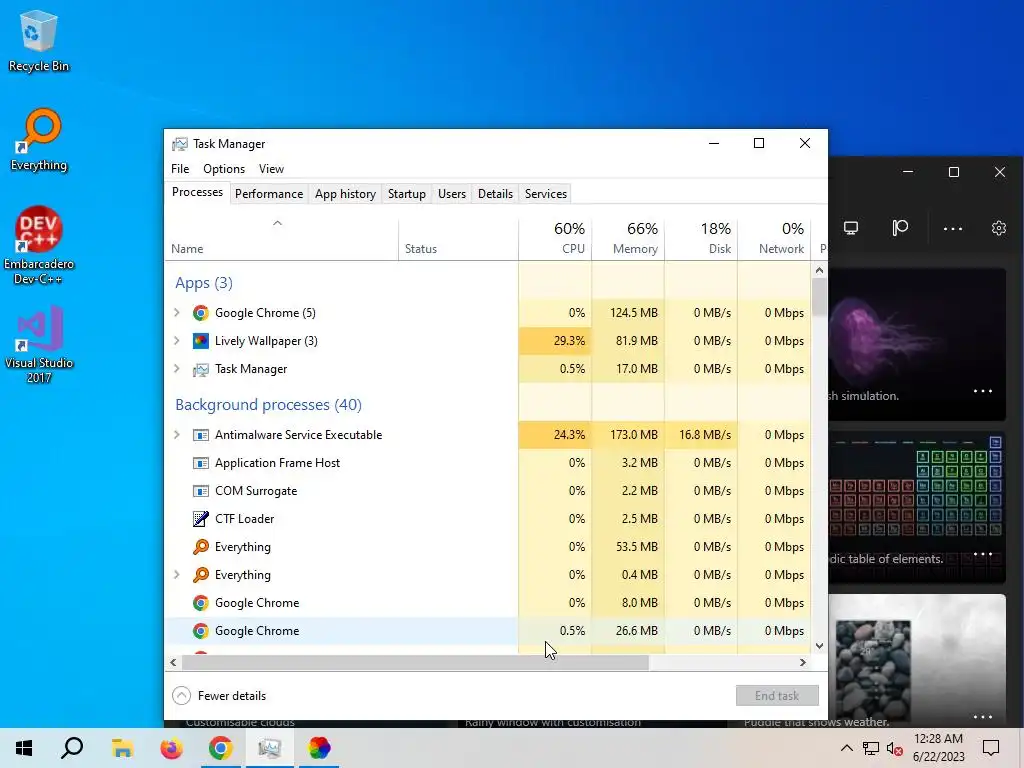This screenshot has width=1024, height=768.
Task: Expand the Task Manager process group
Action: tap(176, 369)
